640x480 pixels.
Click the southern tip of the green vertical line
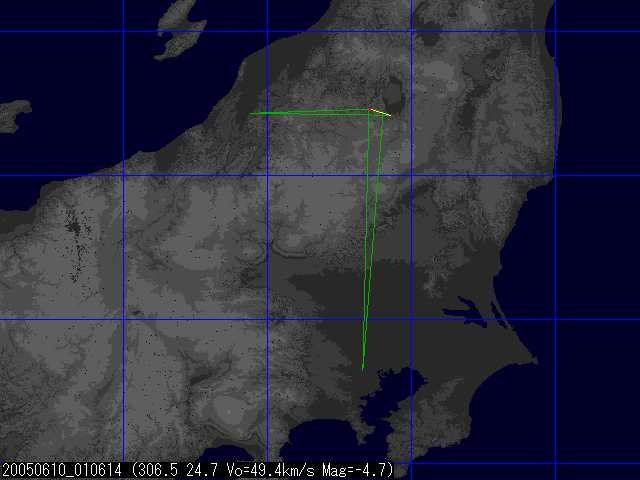362,369
